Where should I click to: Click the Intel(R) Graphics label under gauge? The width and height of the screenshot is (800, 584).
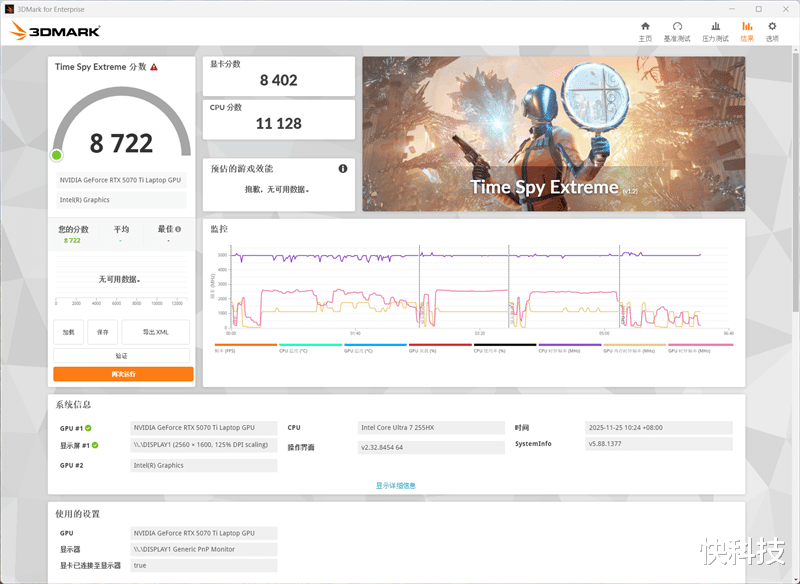click(x=121, y=200)
